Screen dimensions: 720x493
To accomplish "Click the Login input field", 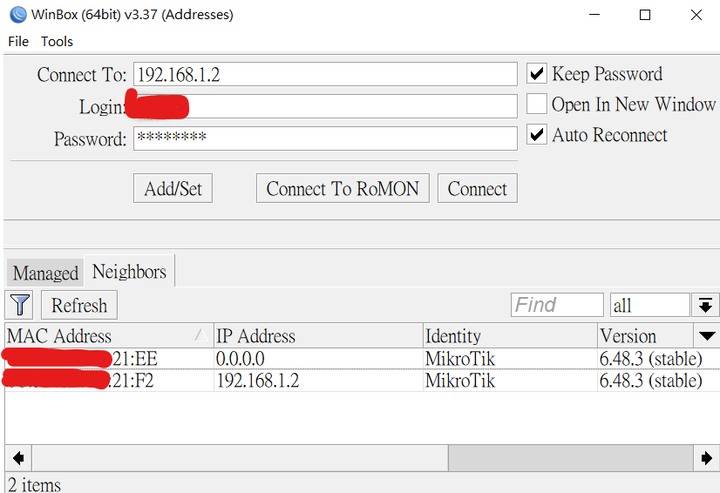I will (x=325, y=106).
